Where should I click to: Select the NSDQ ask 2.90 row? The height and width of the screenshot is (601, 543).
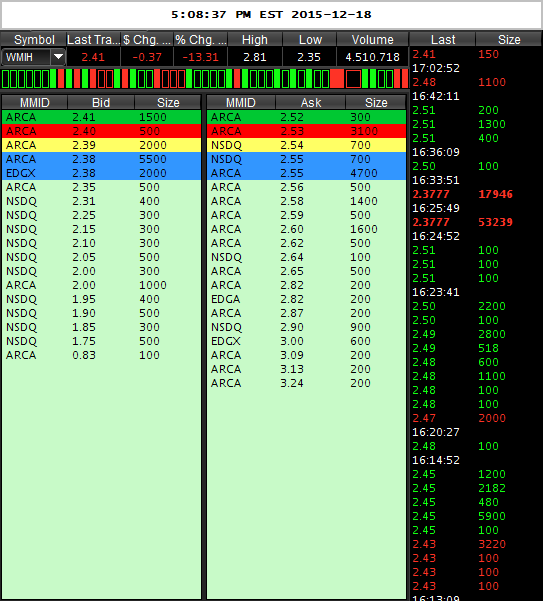(307, 327)
